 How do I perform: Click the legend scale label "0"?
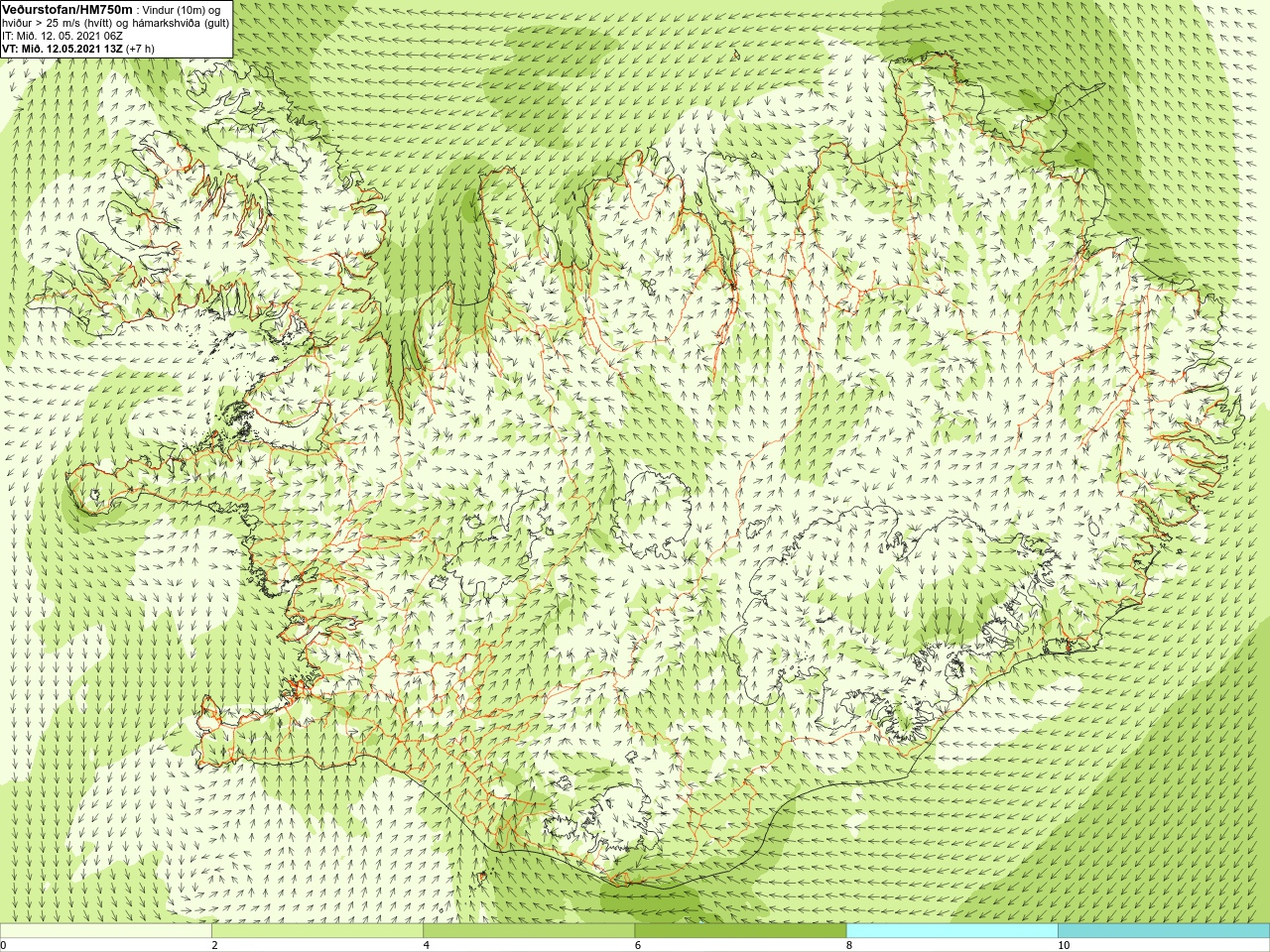[x=3, y=946]
